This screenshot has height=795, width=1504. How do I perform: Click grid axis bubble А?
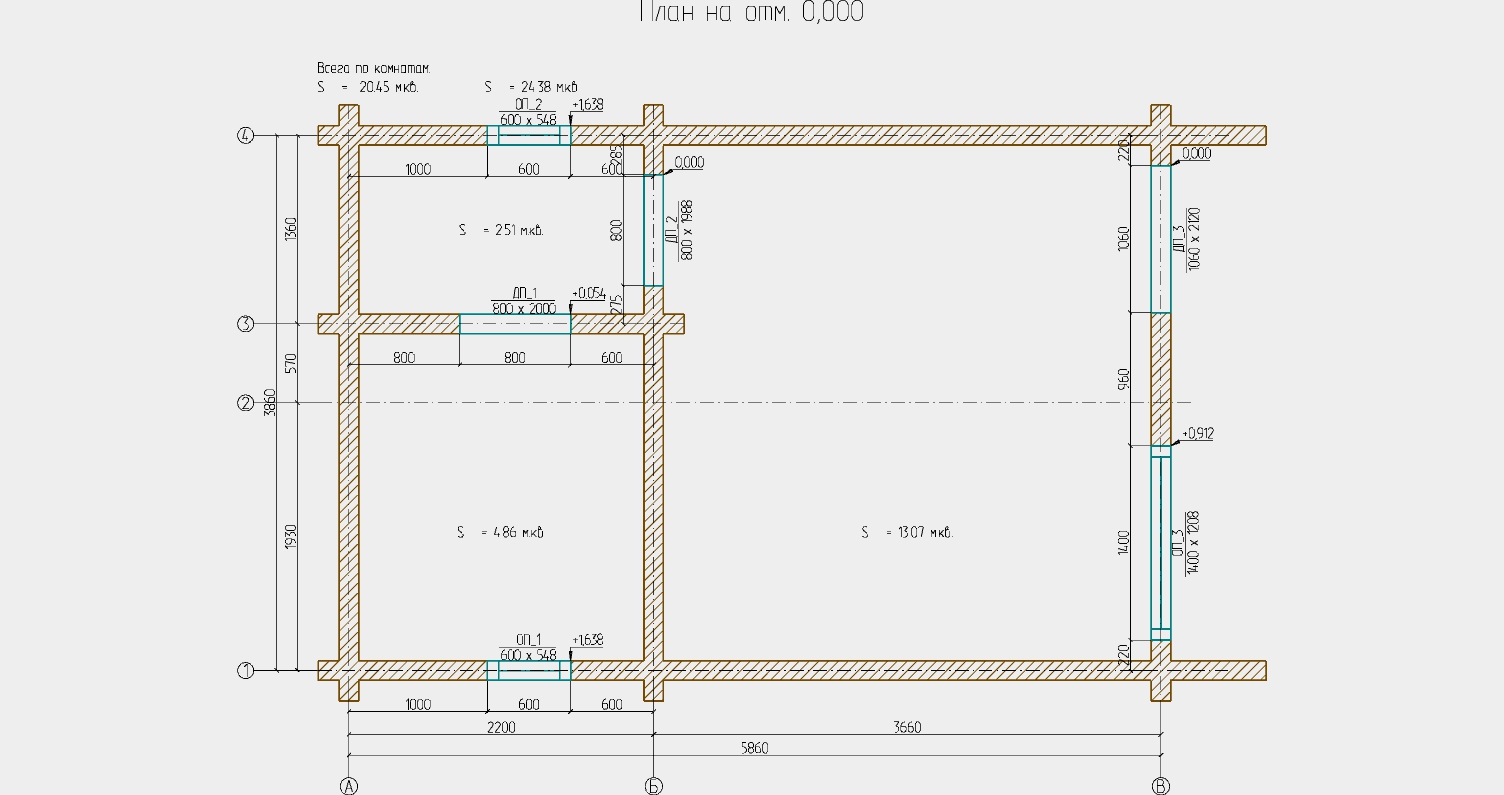[349, 786]
